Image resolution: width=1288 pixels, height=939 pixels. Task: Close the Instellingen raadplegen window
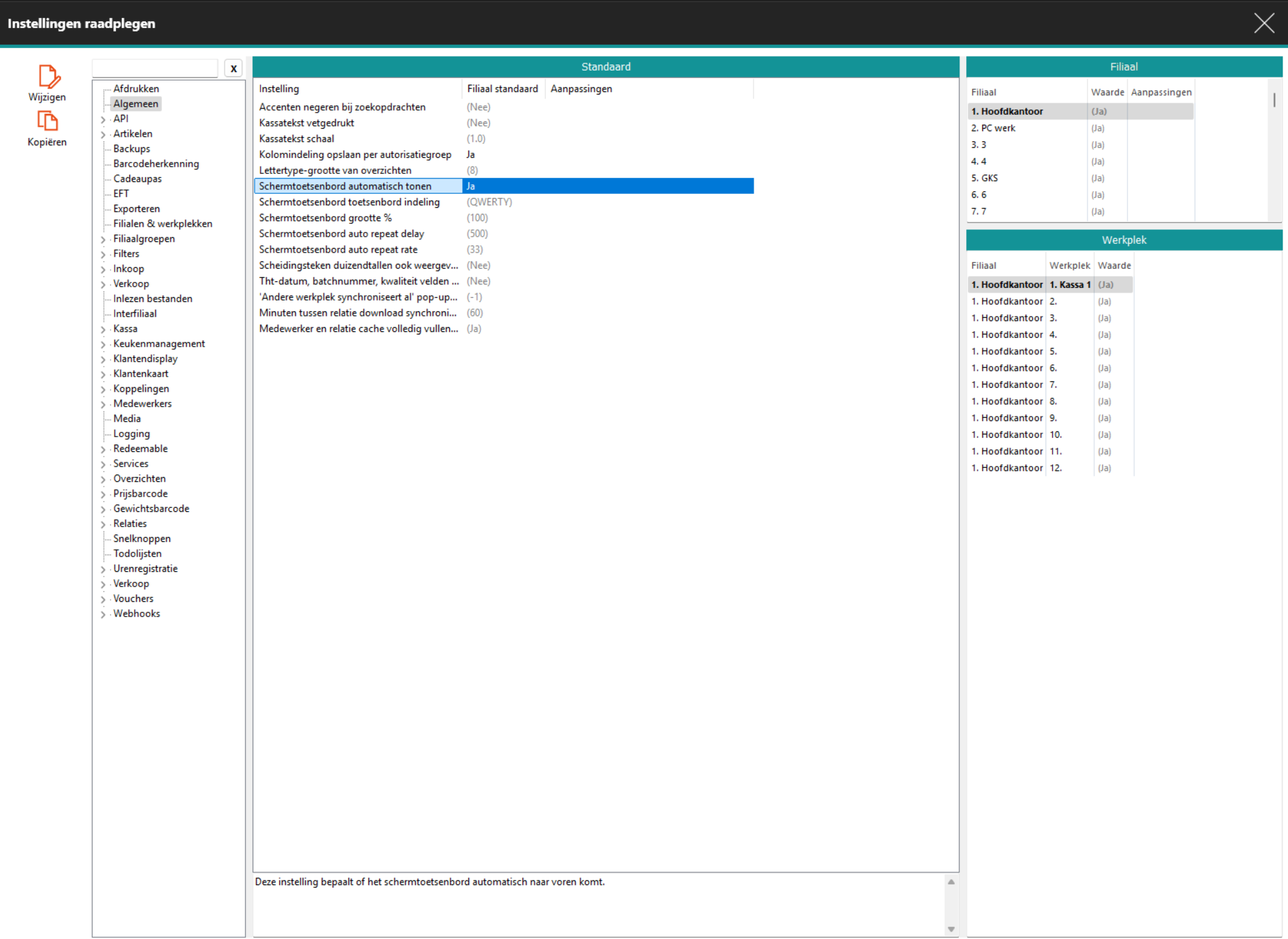tap(1263, 23)
